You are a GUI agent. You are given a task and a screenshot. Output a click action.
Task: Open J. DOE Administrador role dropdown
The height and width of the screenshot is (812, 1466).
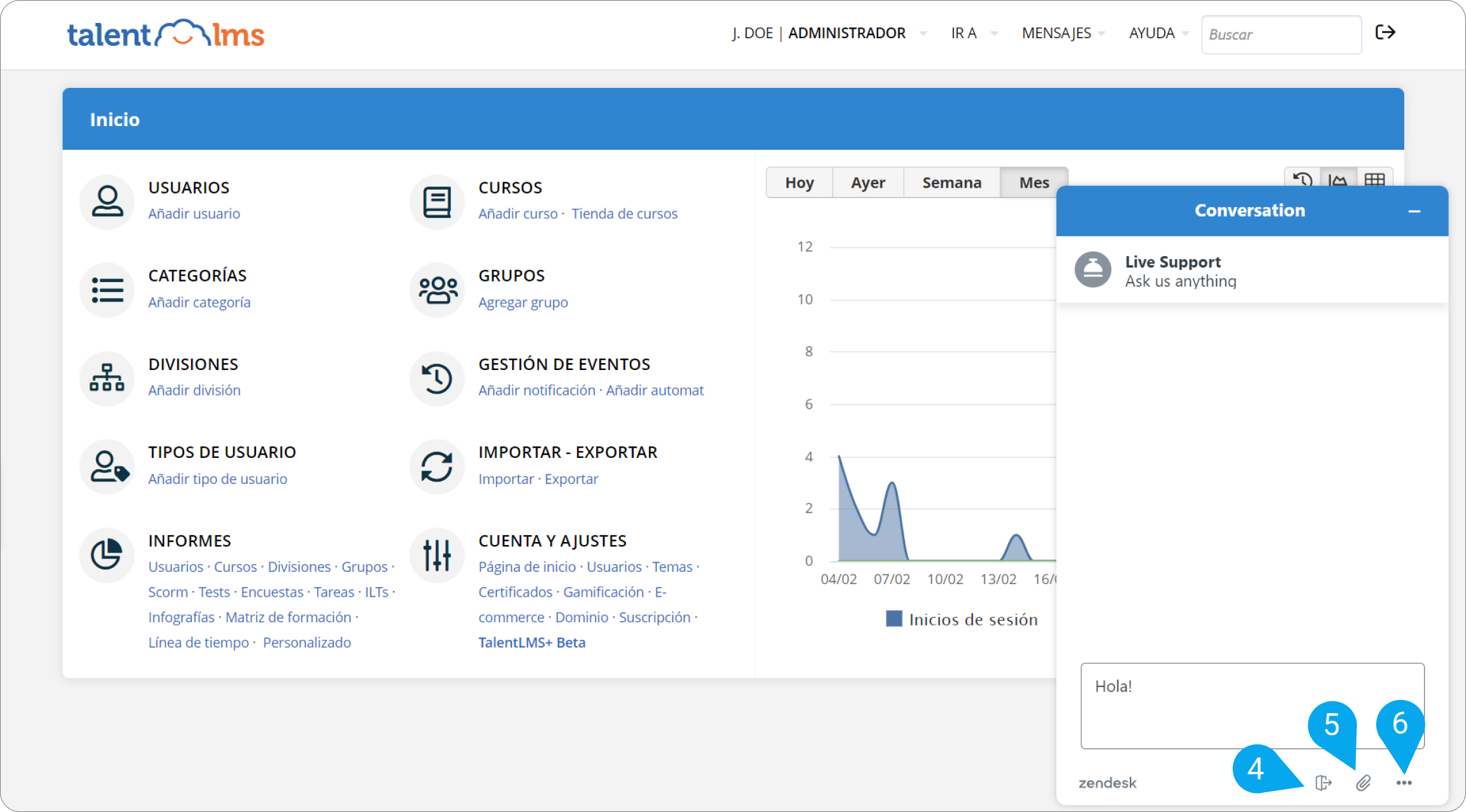coord(829,33)
